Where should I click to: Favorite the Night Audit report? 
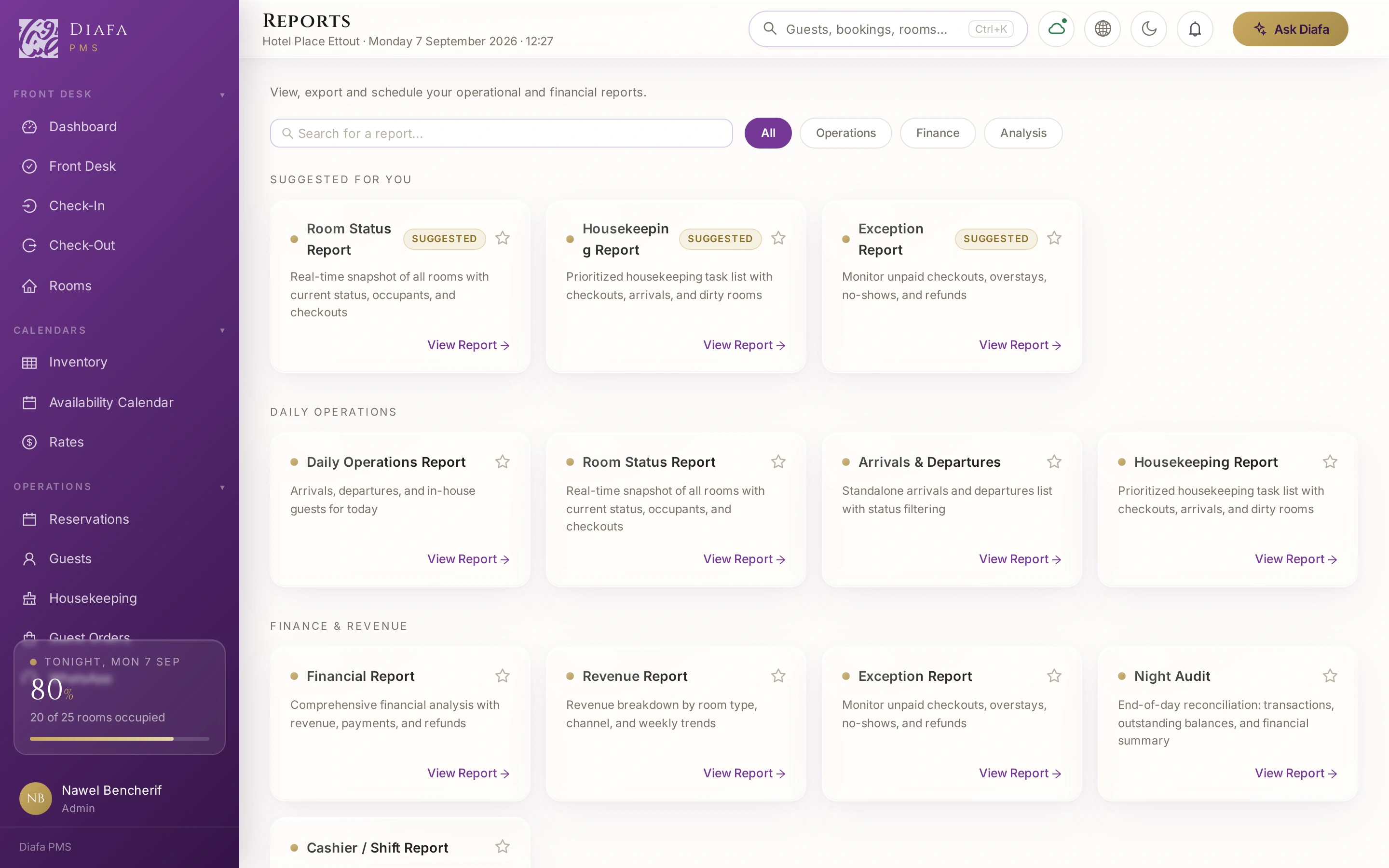pyautogui.click(x=1330, y=676)
